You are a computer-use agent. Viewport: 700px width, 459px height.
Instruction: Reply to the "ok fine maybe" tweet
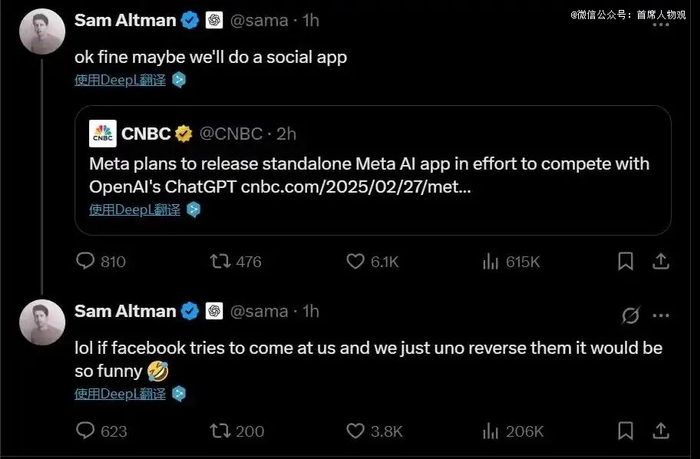[86, 262]
